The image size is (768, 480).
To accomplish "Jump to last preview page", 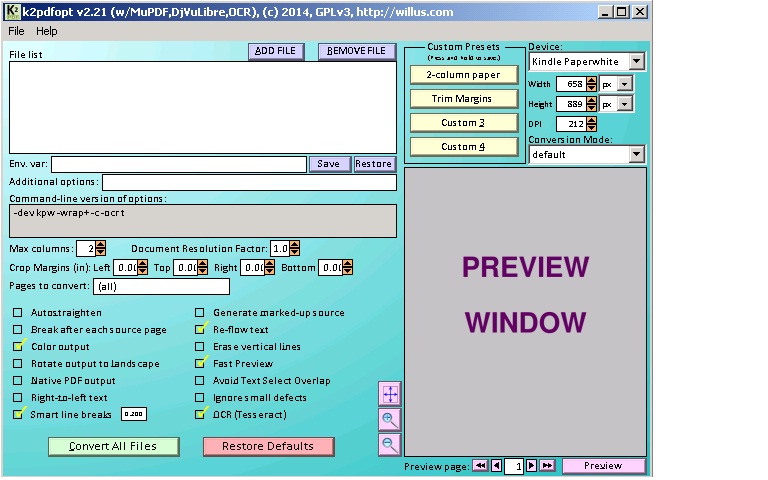I will (548, 465).
